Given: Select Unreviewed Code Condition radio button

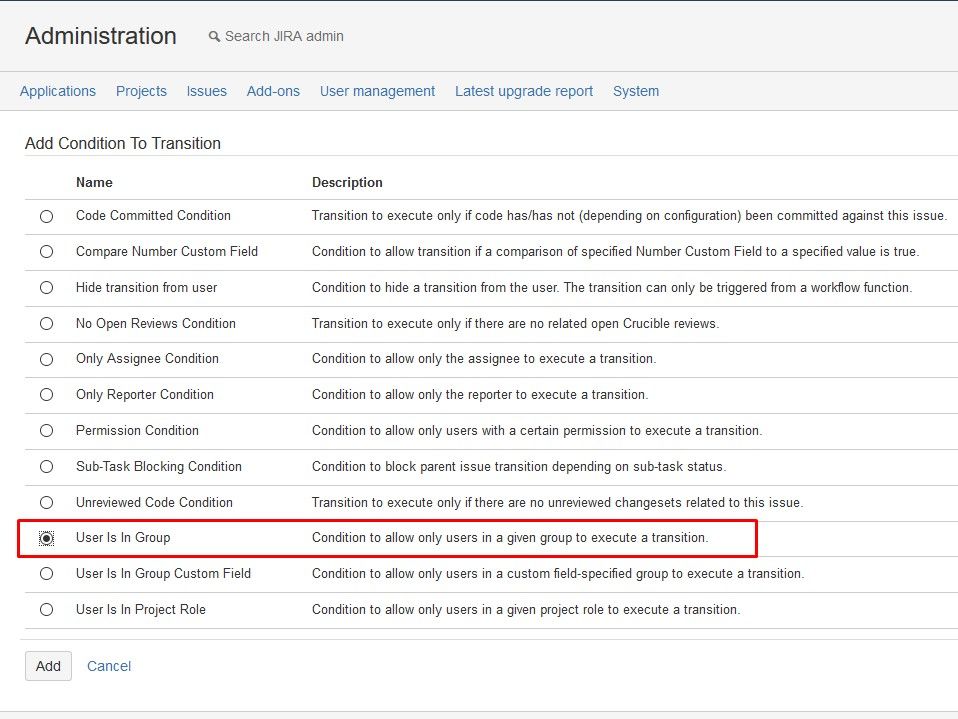Looking at the screenshot, I should pyautogui.click(x=46, y=503).
